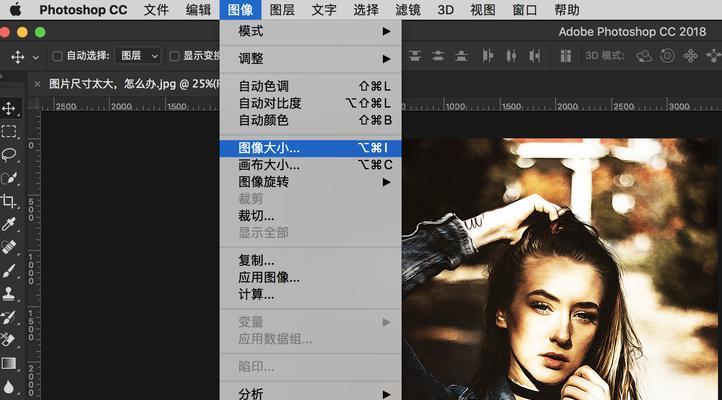
Task: Select the Clone Stamp tool
Action: pyautogui.click(x=9, y=294)
